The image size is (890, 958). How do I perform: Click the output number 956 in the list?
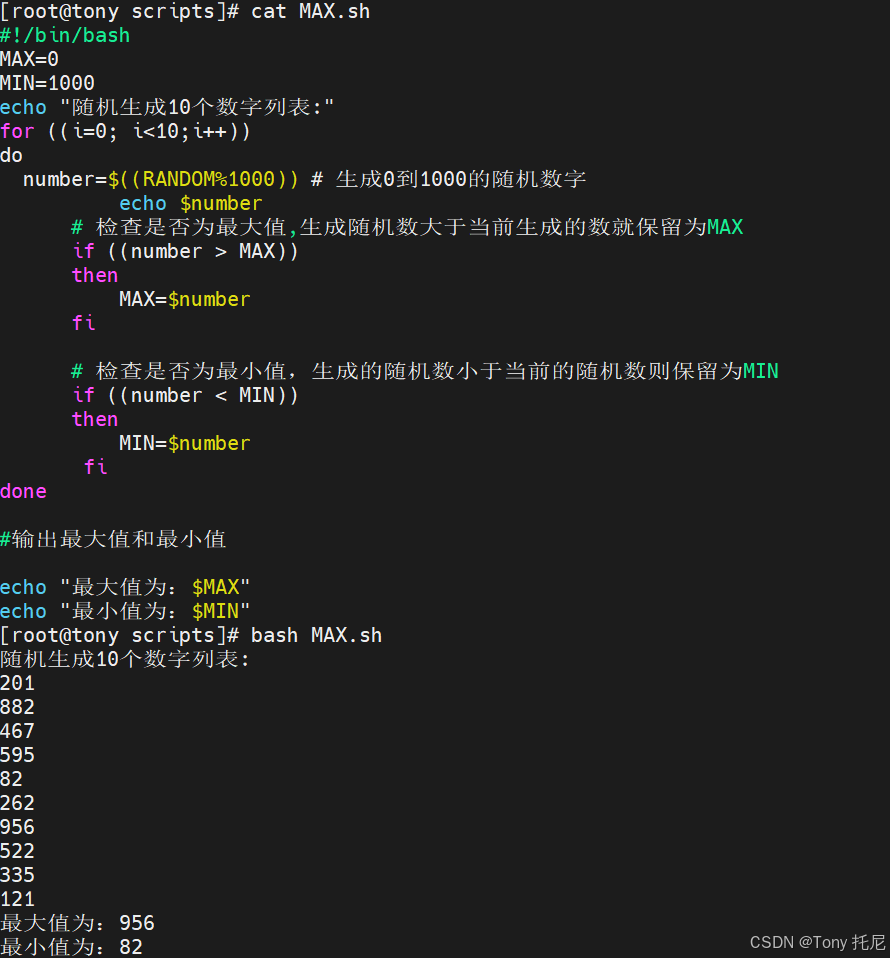click(18, 827)
